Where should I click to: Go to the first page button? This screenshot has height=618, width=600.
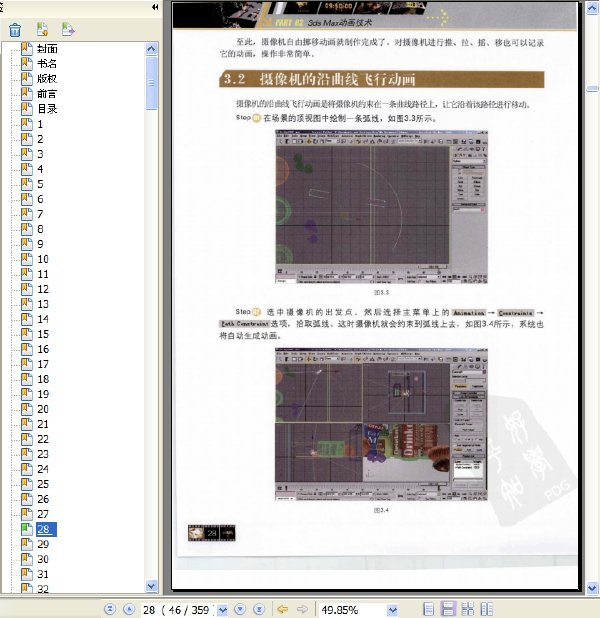110,609
